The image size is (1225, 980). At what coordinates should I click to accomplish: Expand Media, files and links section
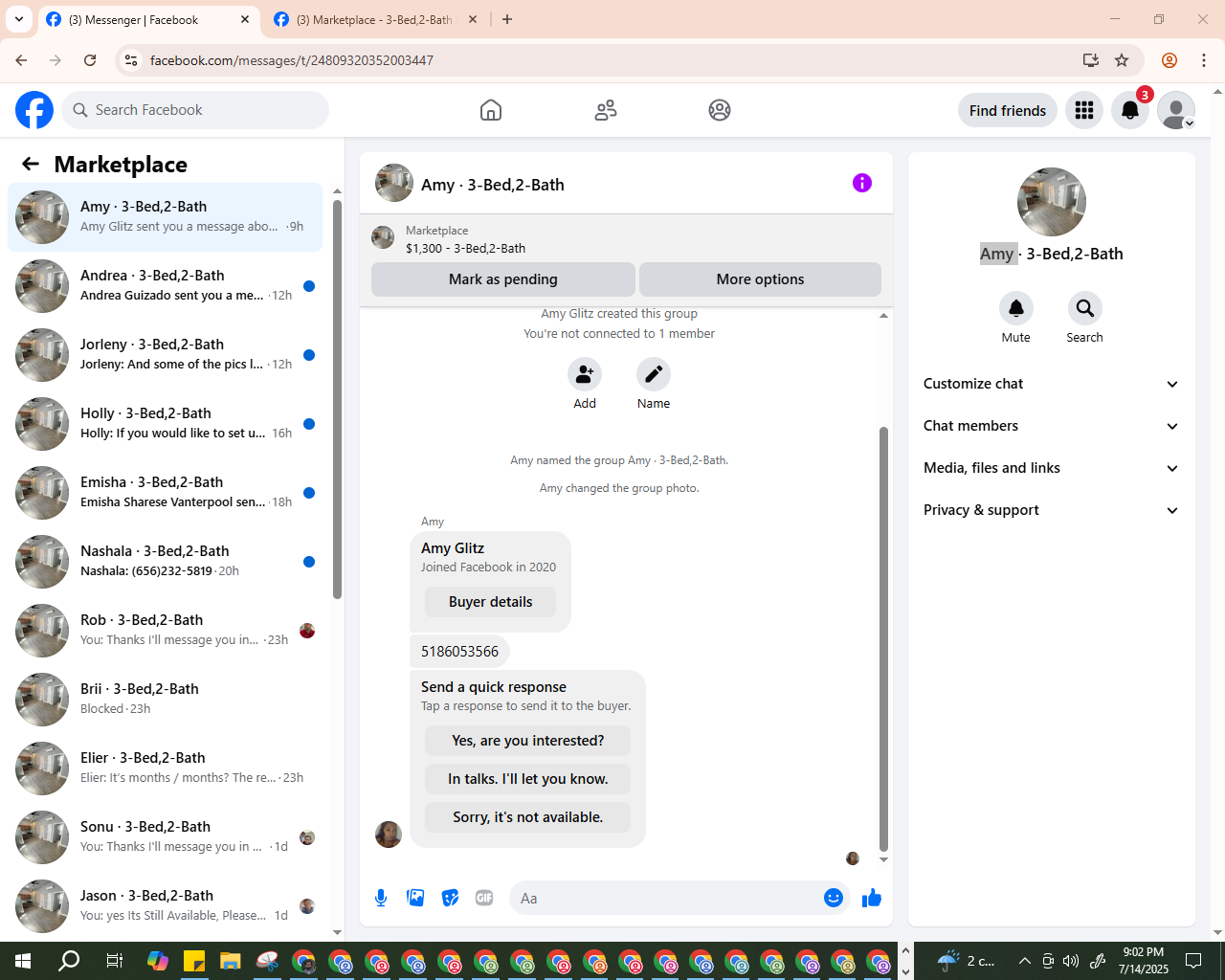(x=1051, y=468)
